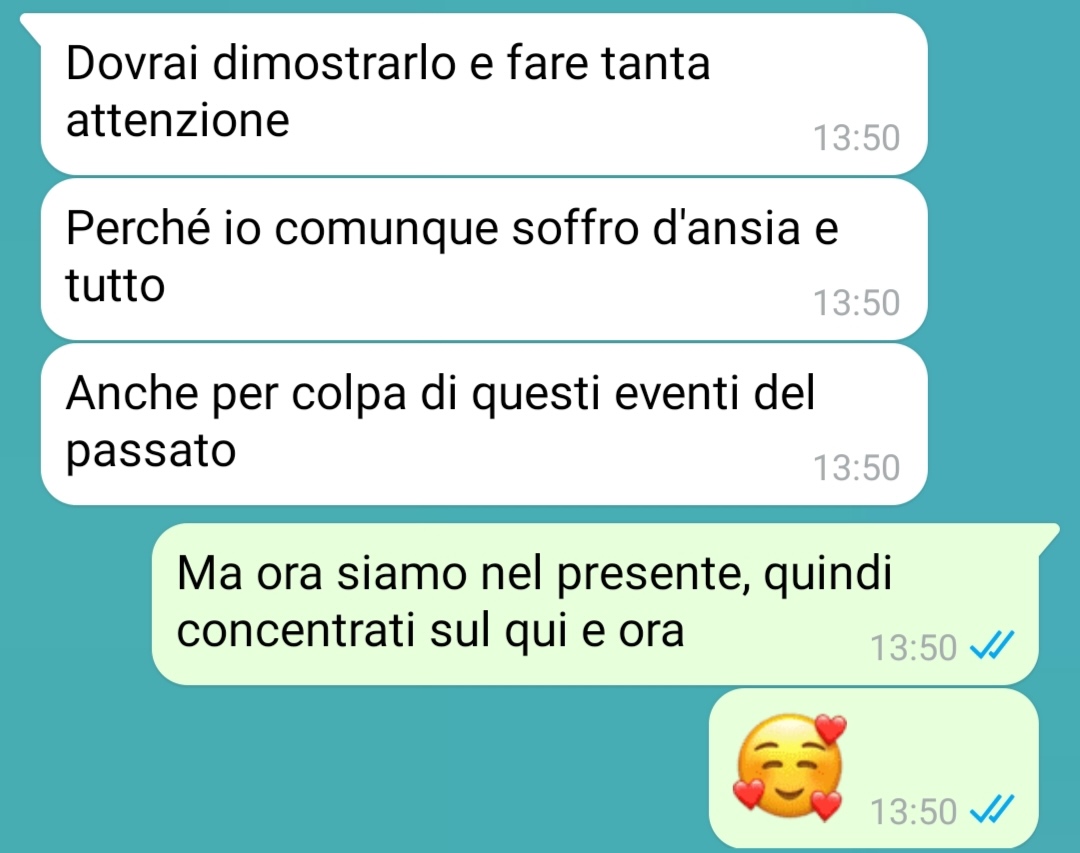The width and height of the screenshot is (1080, 853).
Task: Tap the tail of the first received bubble
Action: [x=31, y=26]
